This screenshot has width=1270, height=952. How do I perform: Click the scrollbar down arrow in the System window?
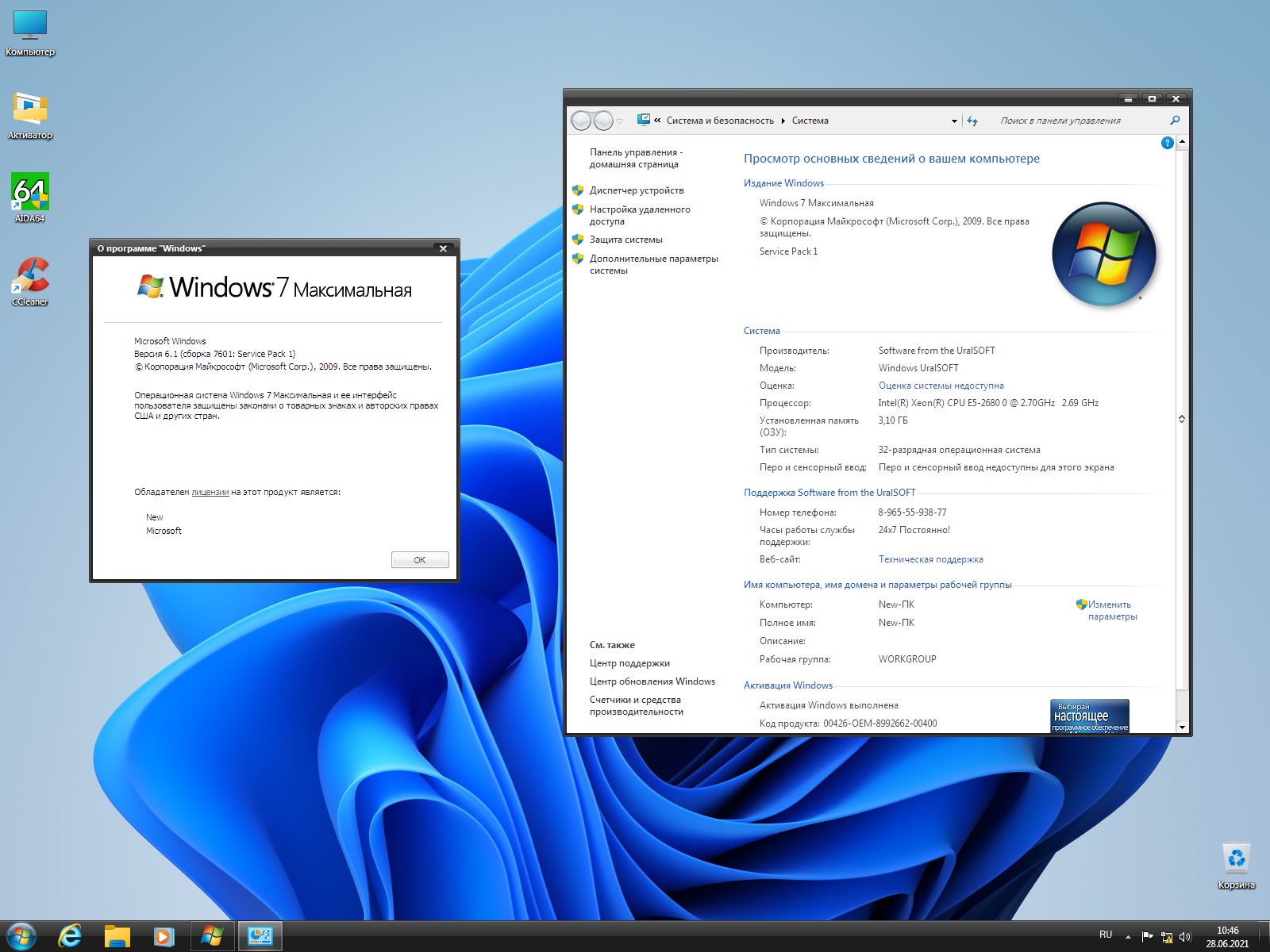pos(1182,727)
